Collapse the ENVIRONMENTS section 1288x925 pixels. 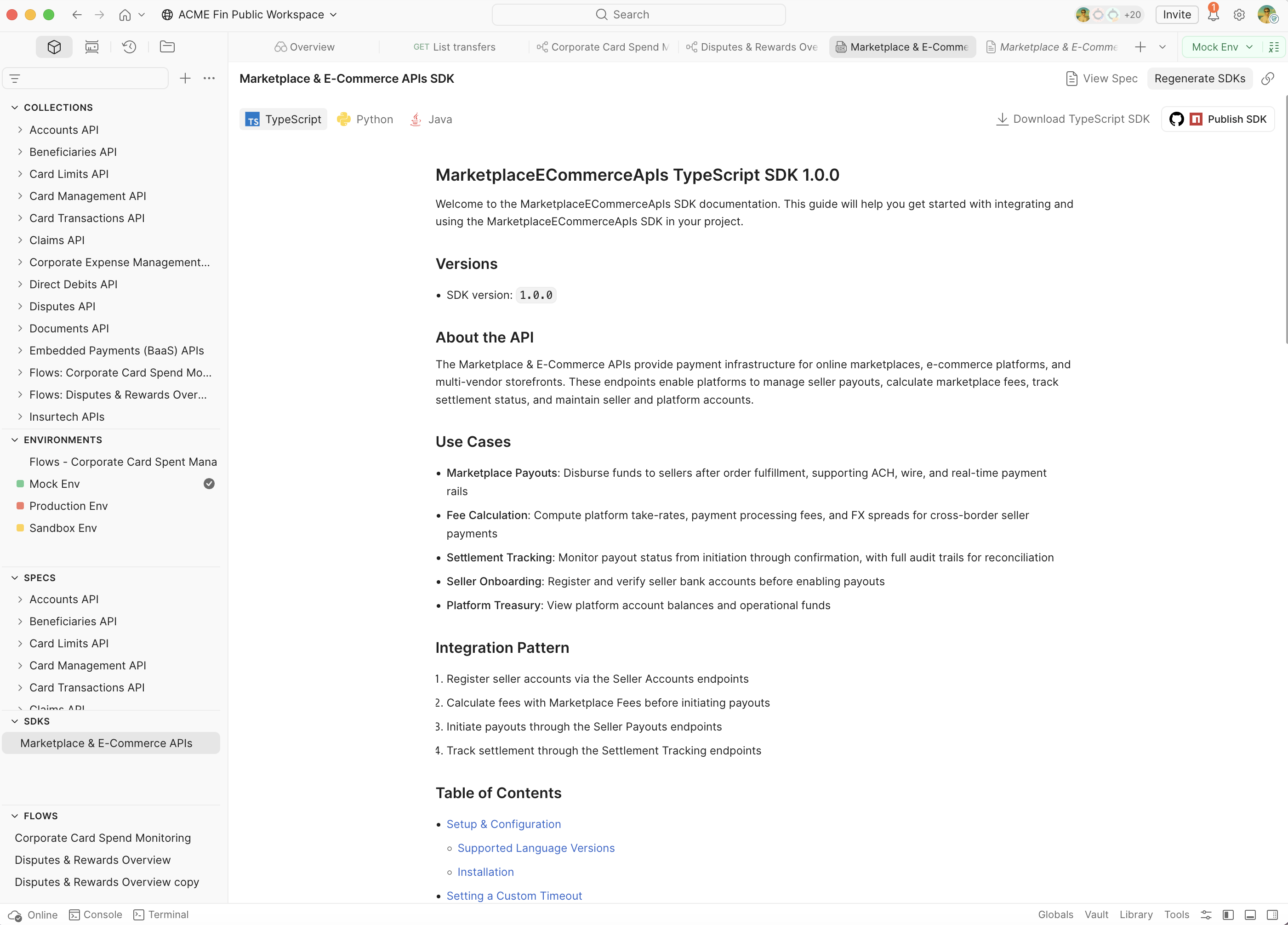pyautogui.click(x=15, y=440)
